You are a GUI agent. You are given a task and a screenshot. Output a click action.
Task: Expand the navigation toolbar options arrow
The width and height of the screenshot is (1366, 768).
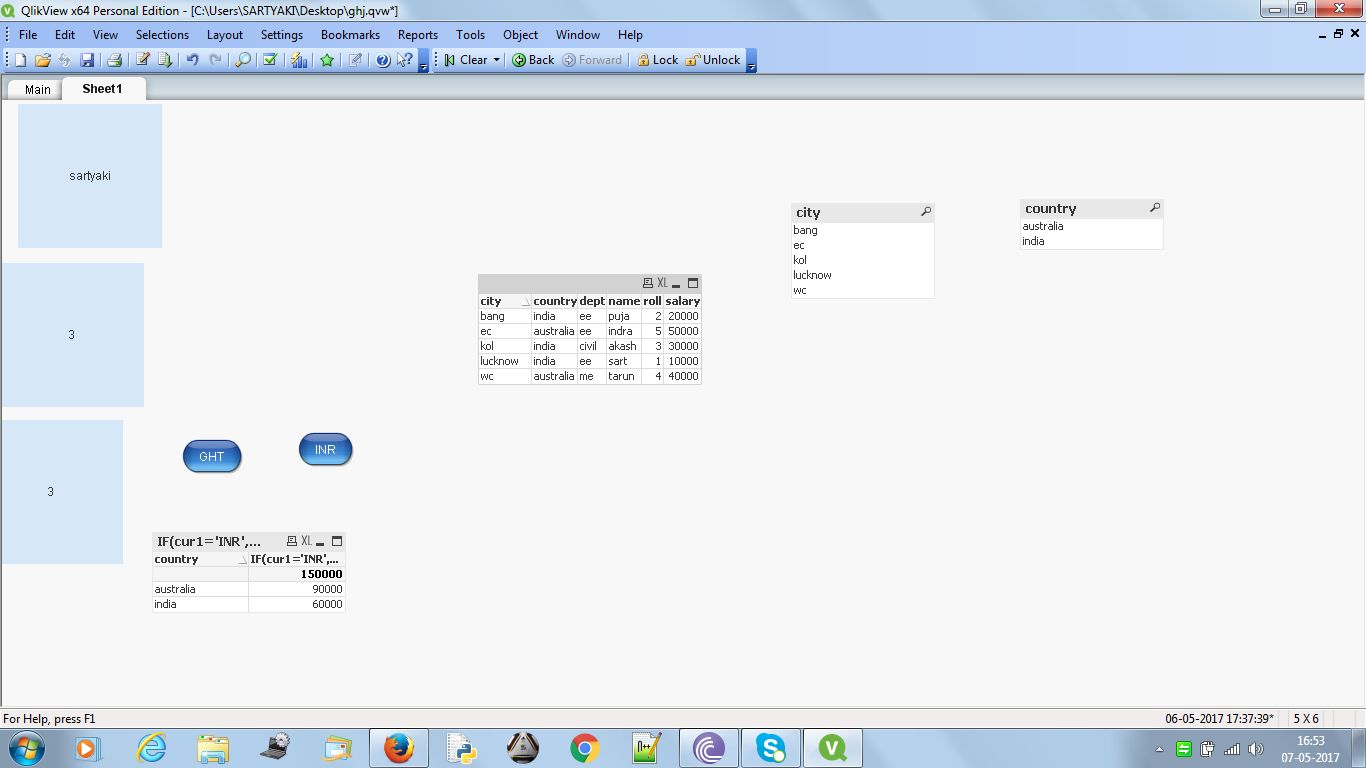click(752, 61)
